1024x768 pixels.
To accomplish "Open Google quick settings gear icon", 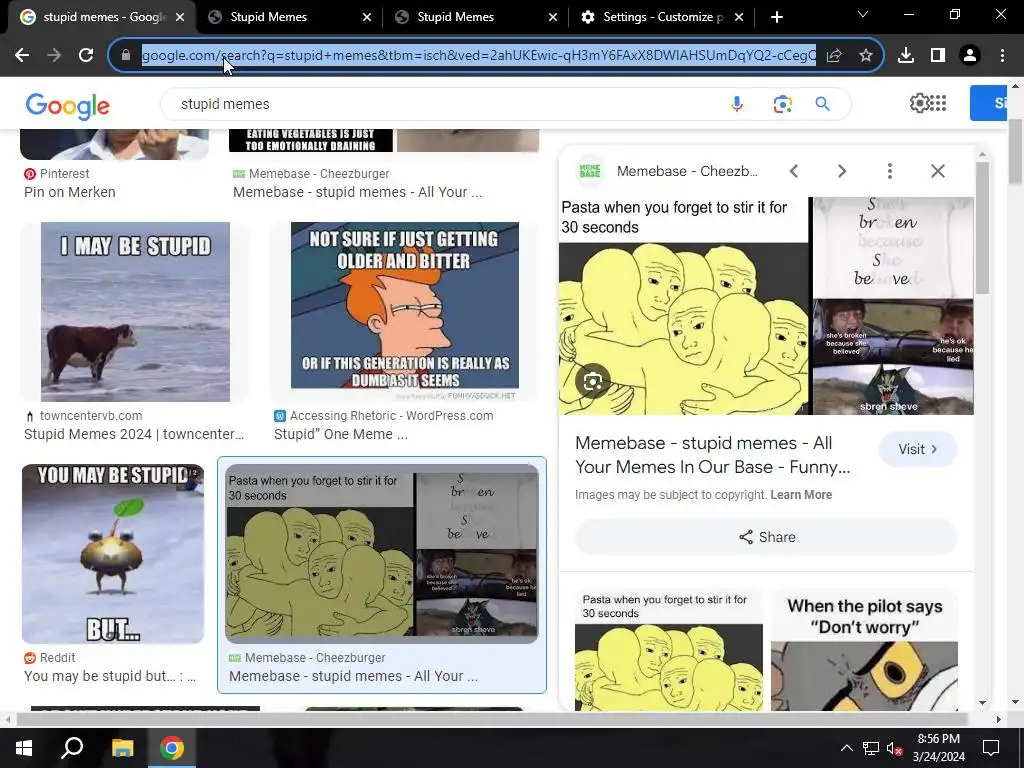I will (919, 103).
